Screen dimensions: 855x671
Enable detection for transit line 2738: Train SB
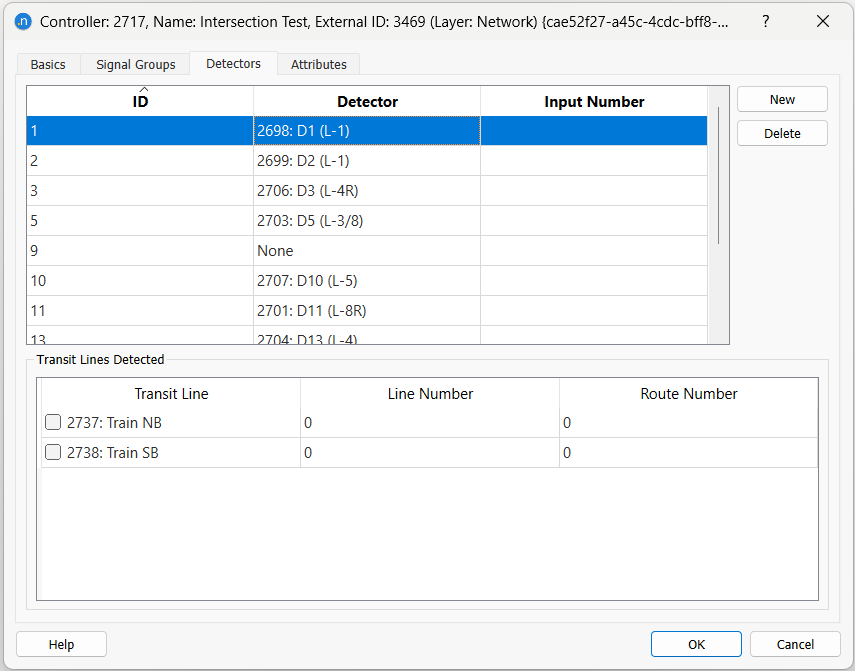click(52, 452)
